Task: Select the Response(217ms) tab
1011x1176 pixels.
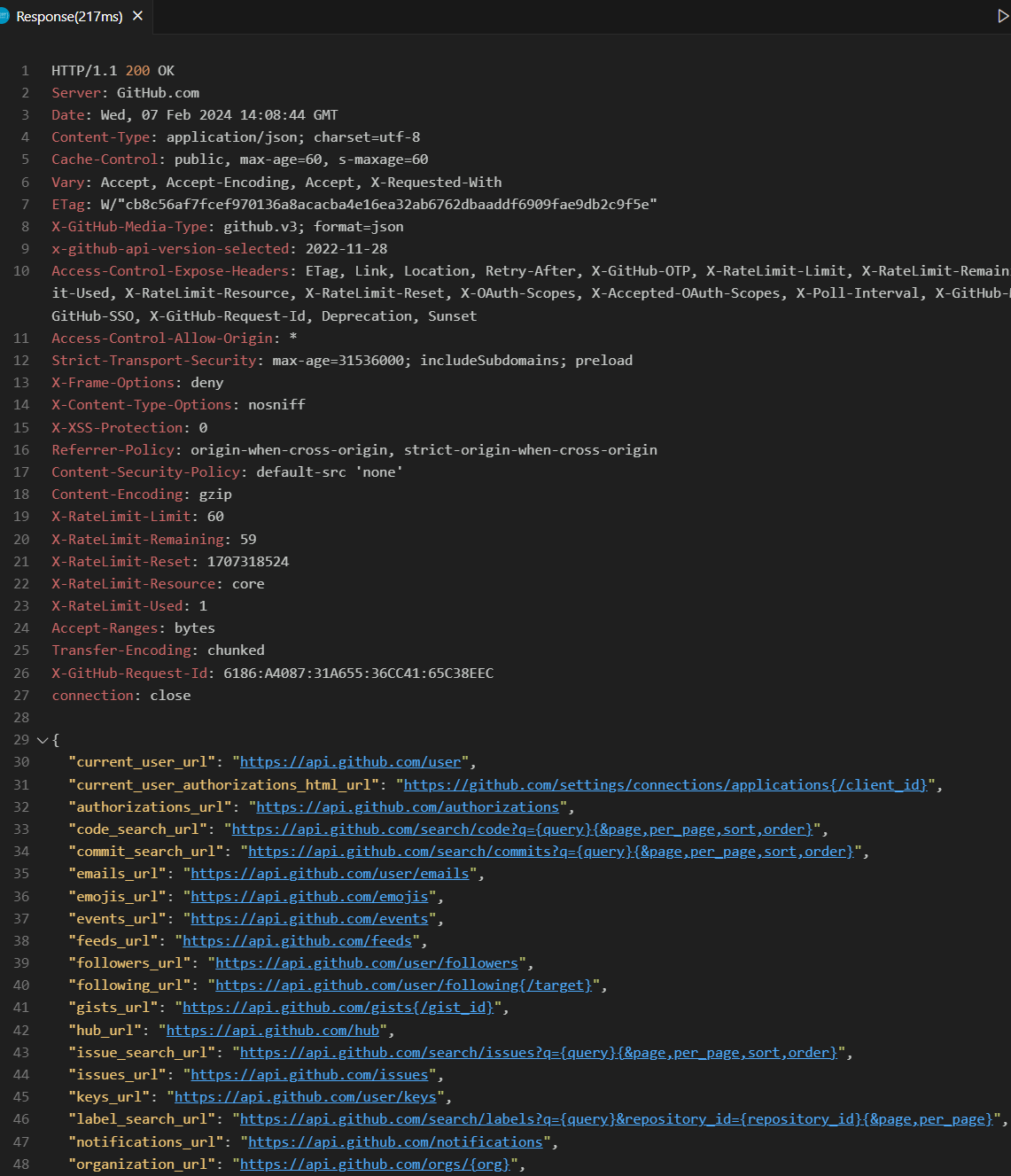Action: click(69, 16)
